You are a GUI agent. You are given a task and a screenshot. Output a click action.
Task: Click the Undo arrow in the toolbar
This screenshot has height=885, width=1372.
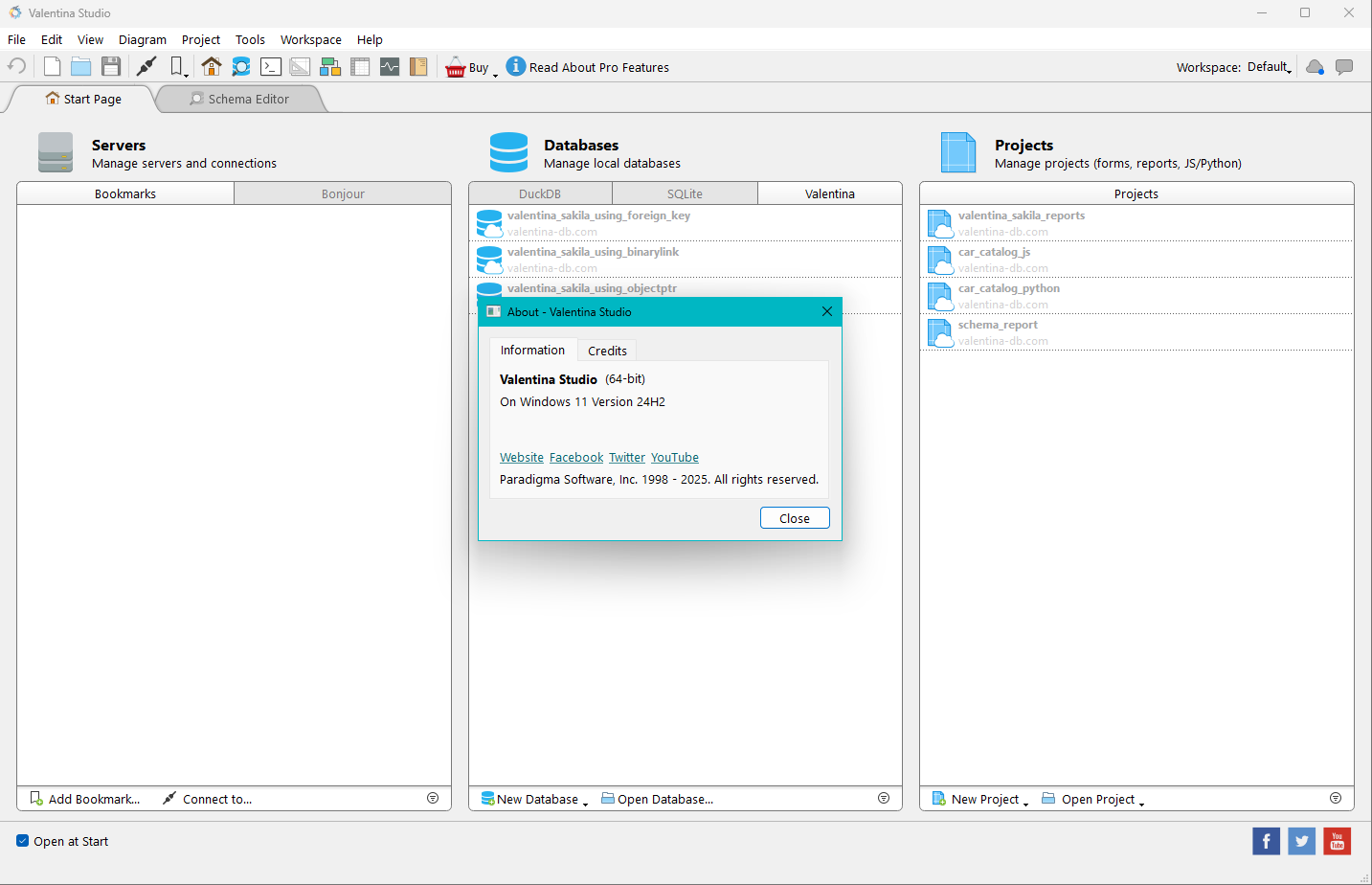click(17, 66)
